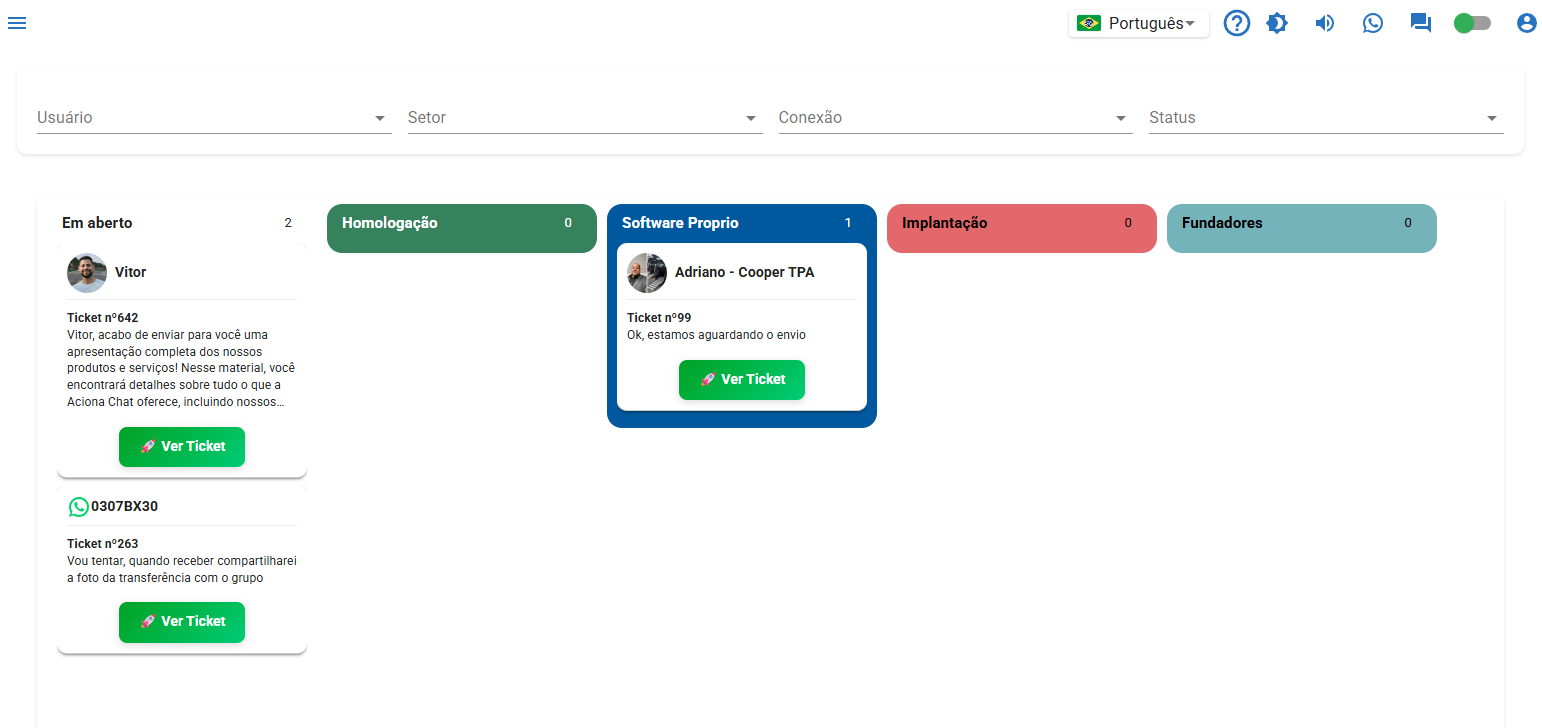Open the Conexão filter dropdown
1542x728 pixels.
(x=955, y=118)
